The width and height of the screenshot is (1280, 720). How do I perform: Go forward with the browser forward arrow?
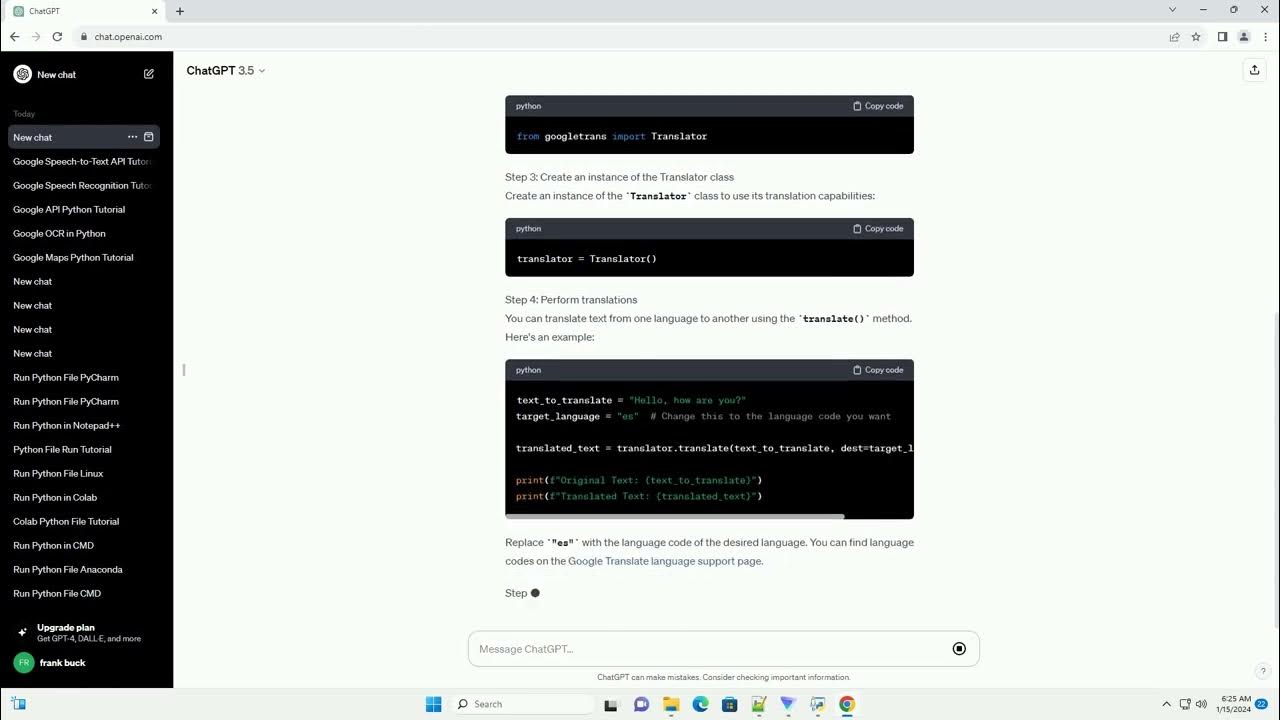coord(36,37)
